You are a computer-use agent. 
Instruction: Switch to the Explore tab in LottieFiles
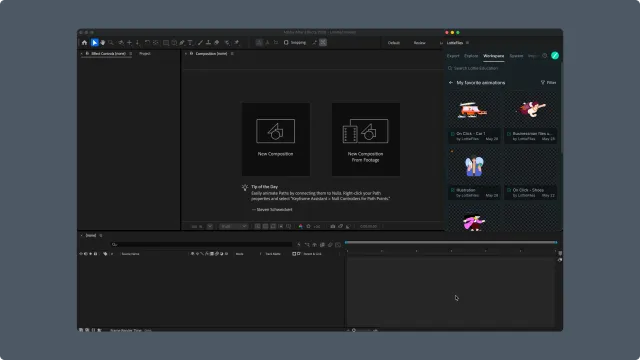471,56
